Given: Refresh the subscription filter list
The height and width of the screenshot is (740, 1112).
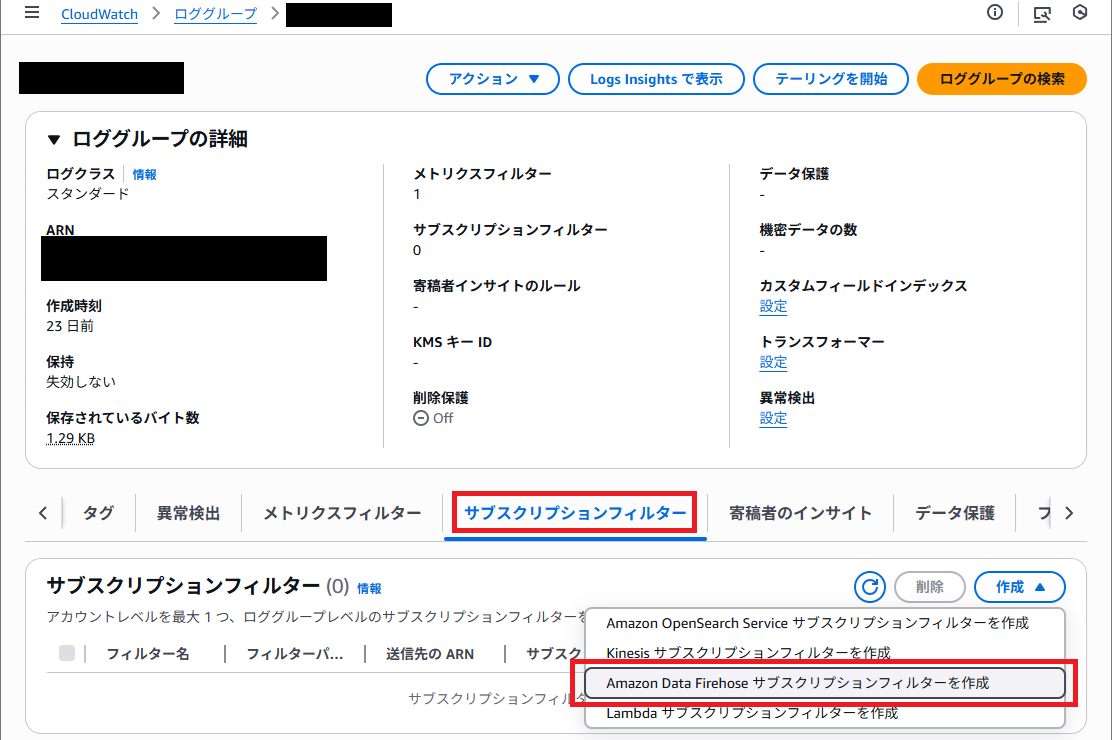Looking at the screenshot, I should (869, 587).
